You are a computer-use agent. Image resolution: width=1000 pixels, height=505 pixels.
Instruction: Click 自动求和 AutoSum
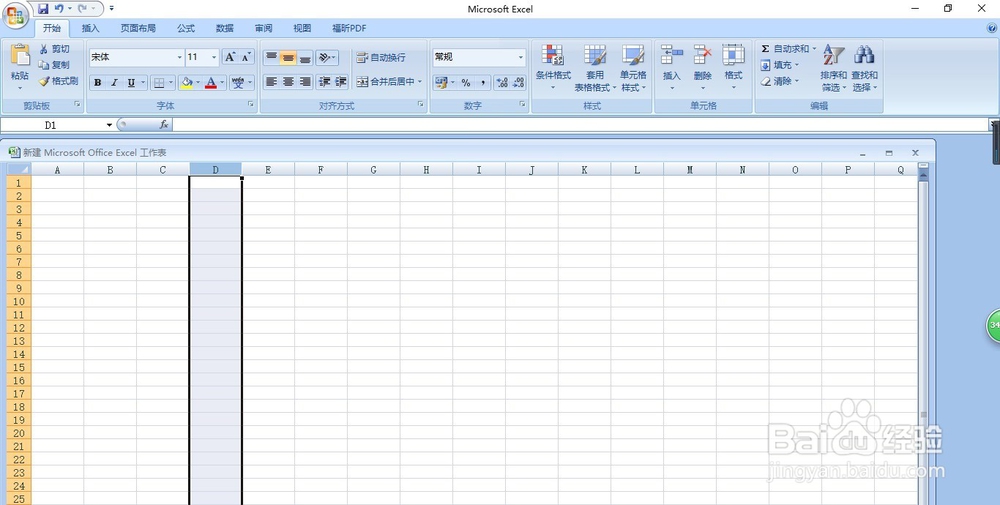(785, 48)
